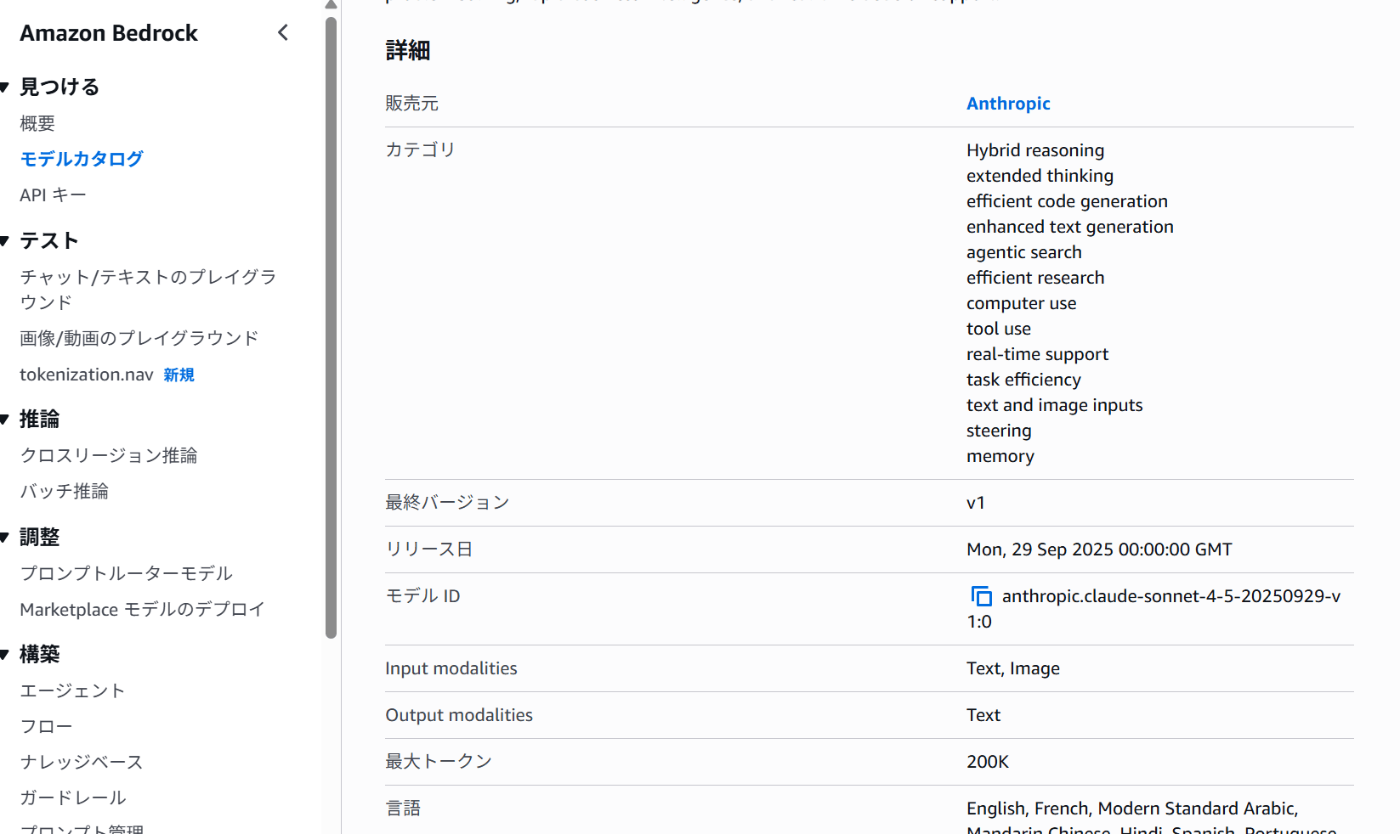
Task: Click the 新規 badge beside tokenization.nav
Action: (x=179, y=375)
